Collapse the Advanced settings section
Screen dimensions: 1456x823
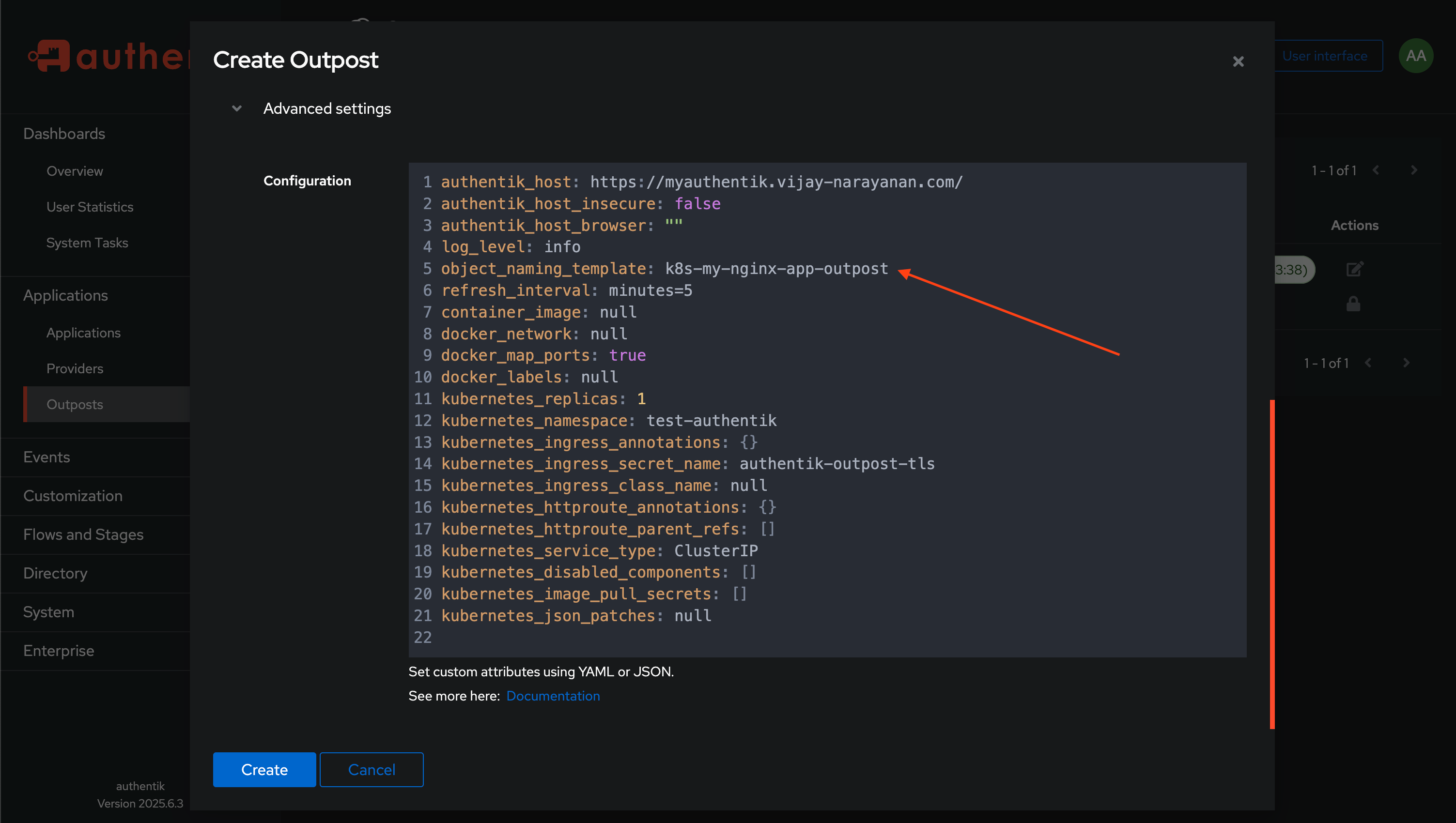pyautogui.click(x=237, y=108)
